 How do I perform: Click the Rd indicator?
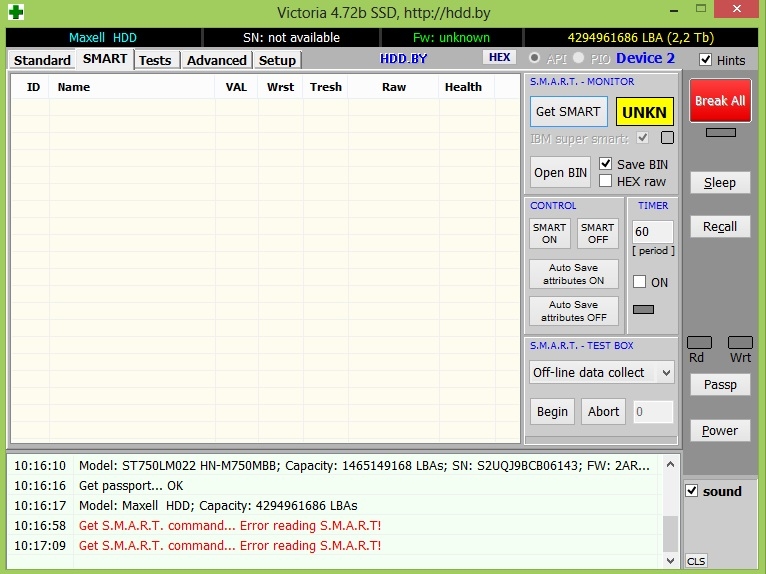point(699,342)
